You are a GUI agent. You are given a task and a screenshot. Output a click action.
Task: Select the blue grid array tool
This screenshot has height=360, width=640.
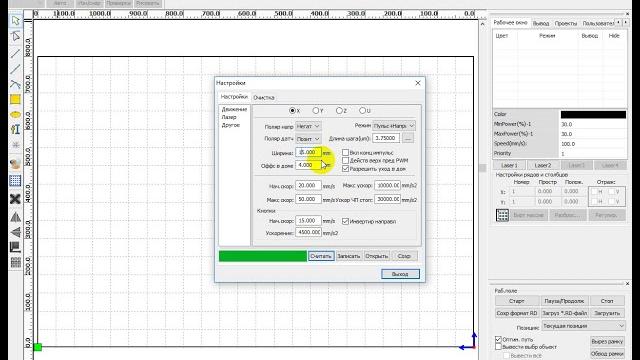coord(16,180)
